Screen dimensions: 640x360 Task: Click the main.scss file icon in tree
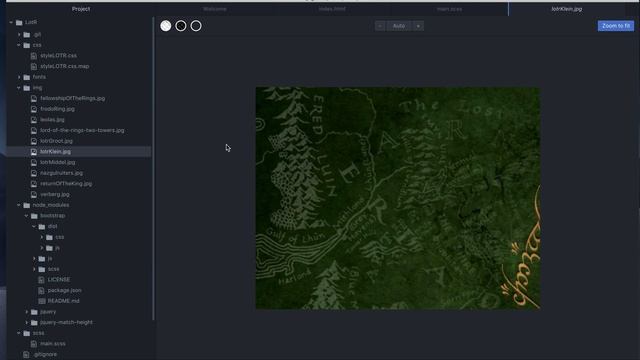click(x=34, y=344)
